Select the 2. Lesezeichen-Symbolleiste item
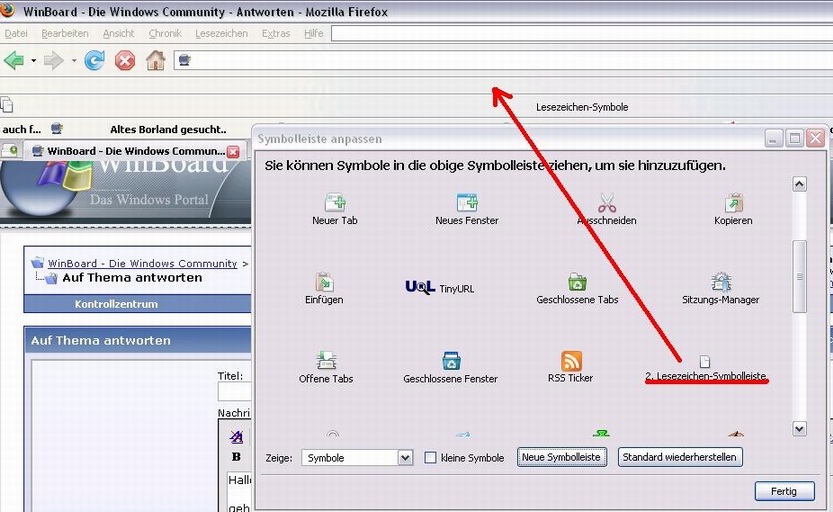Image resolution: width=833 pixels, height=512 pixels. tap(706, 370)
